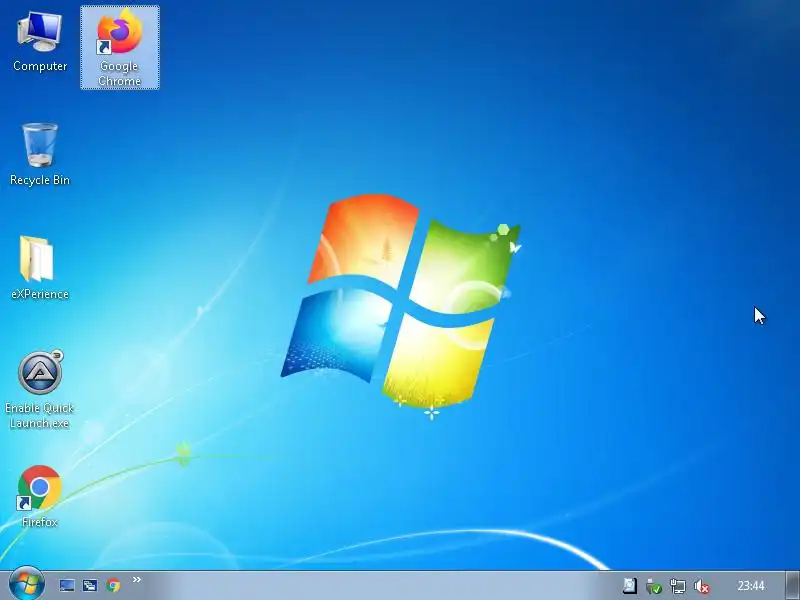Expand Quick Launch overflow chevron
Image resolution: width=800 pixels, height=600 pixels.
click(x=137, y=580)
